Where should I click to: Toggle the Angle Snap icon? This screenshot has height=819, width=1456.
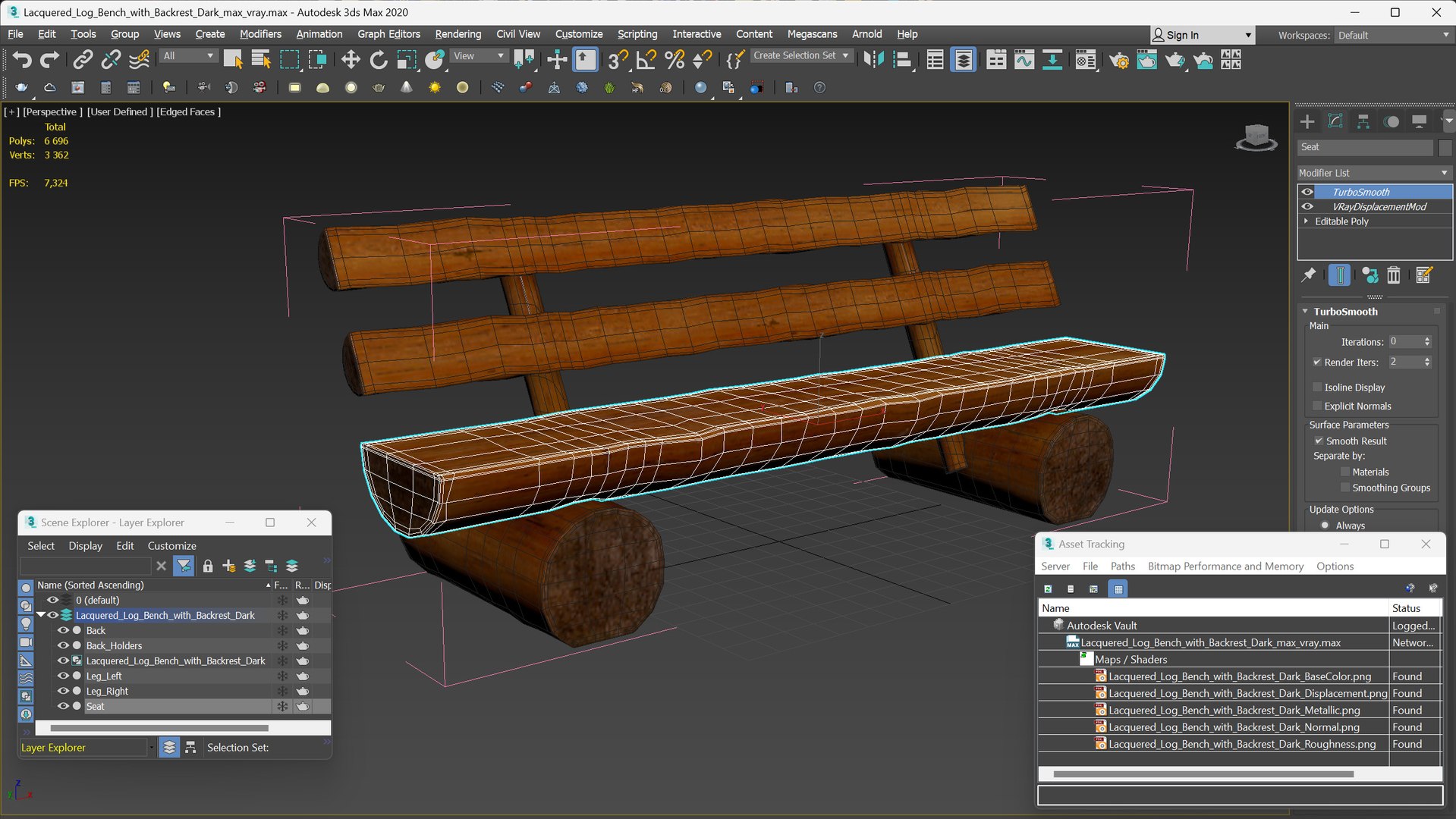pyautogui.click(x=646, y=59)
